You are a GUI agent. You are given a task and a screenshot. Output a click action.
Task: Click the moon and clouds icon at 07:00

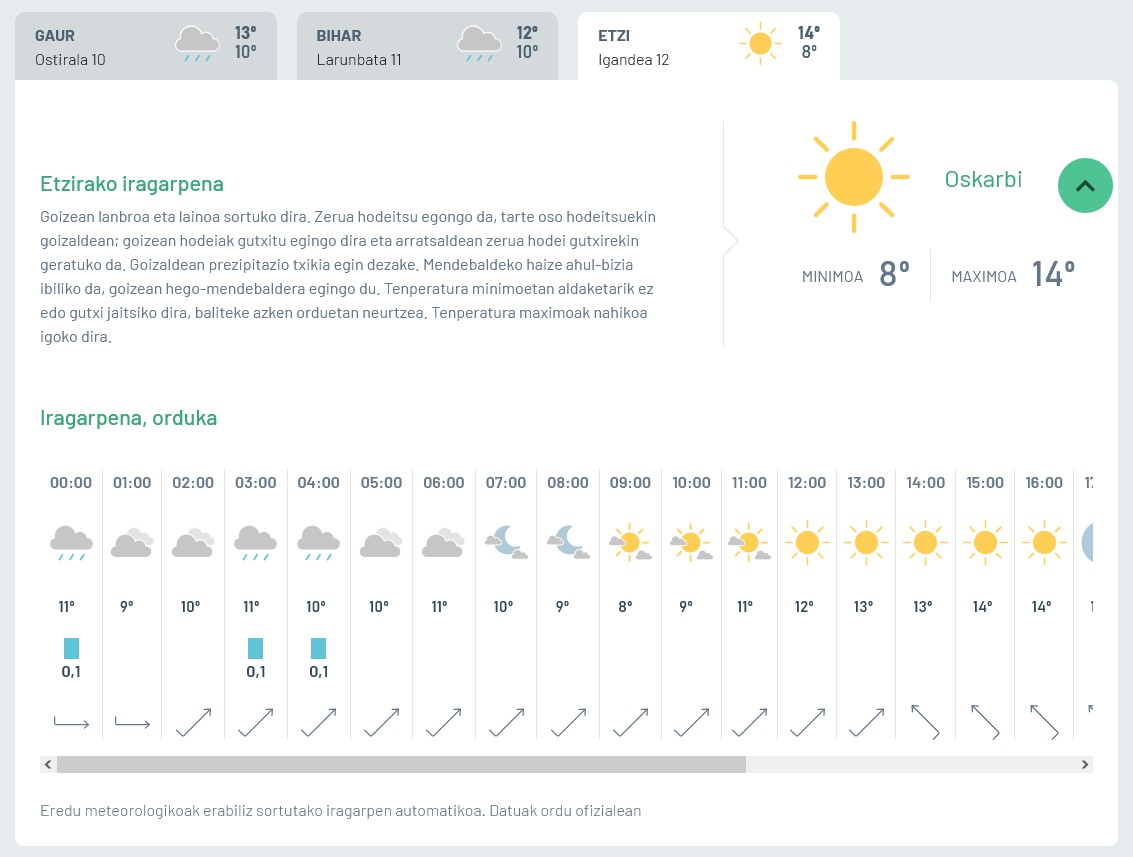[x=506, y=542]
